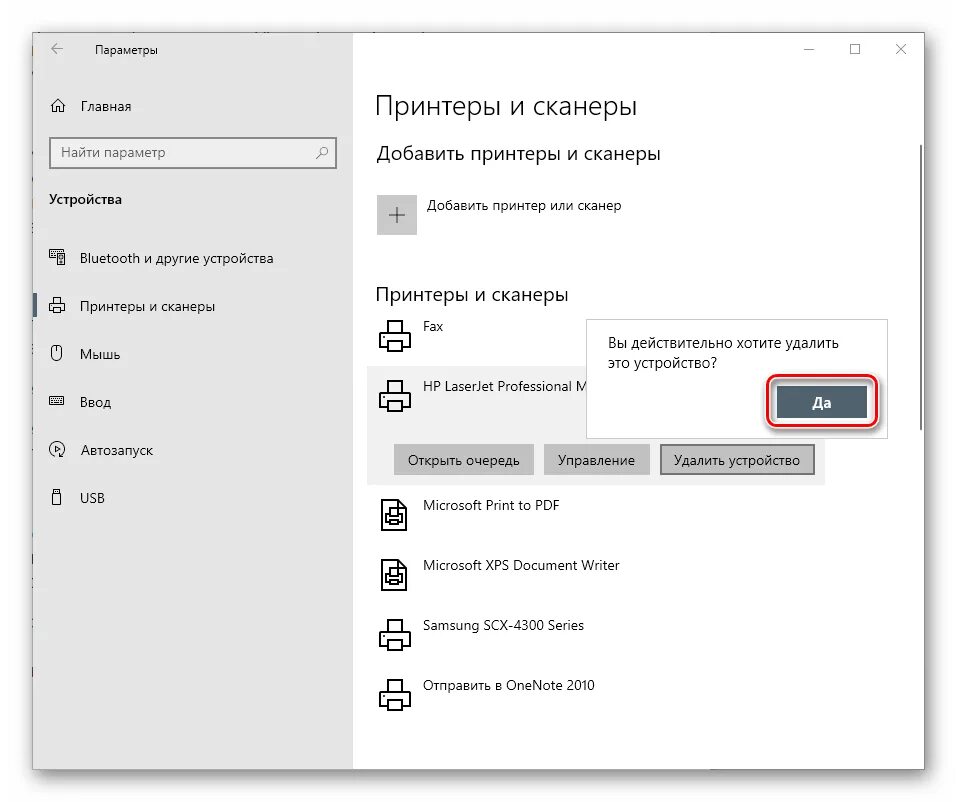Click the Удалить устройство button
The width and height of the screenshot is (957, 802).
(737, 460)
